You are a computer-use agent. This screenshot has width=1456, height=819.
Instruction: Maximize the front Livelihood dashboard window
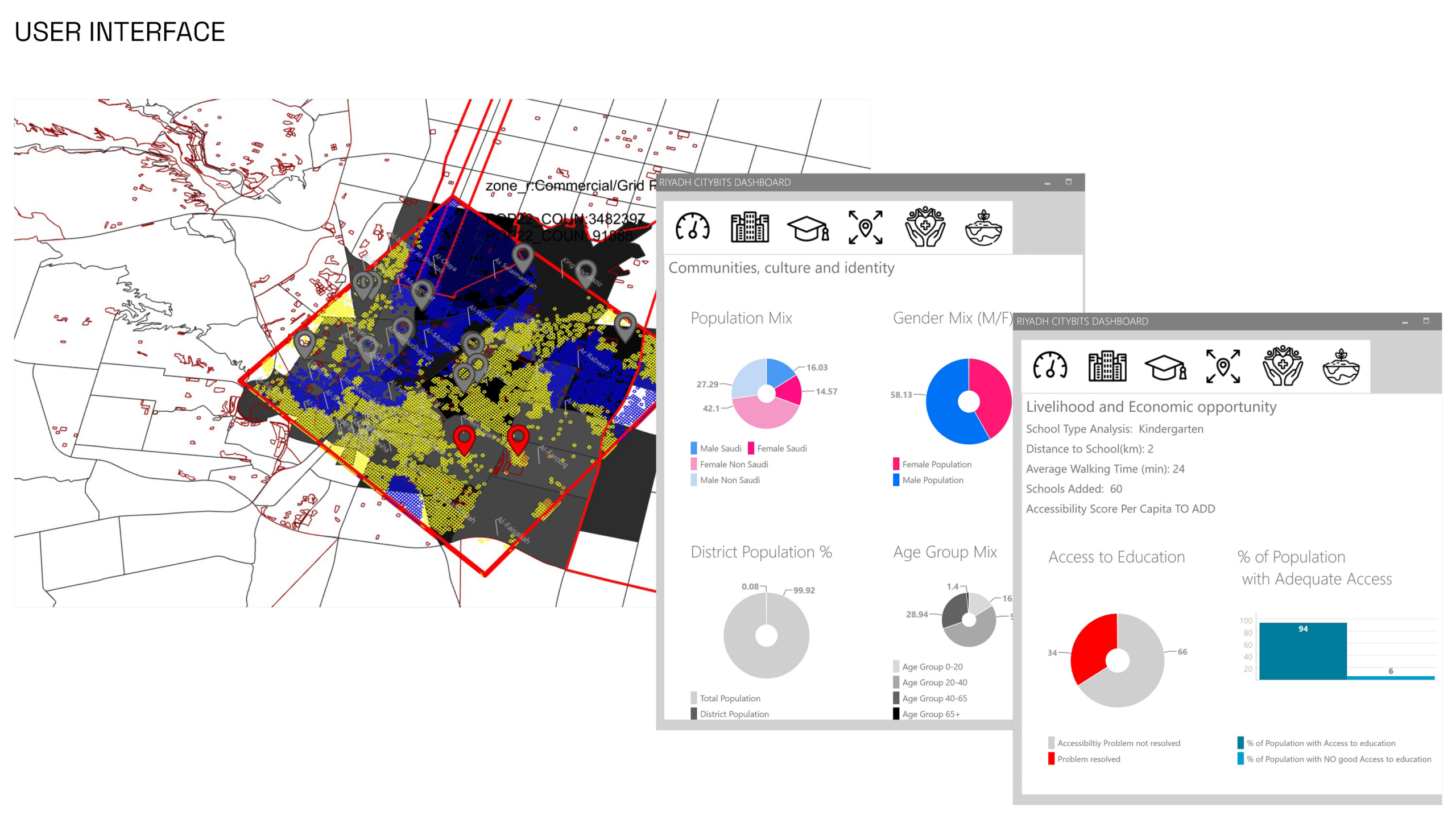(1426, 321)
